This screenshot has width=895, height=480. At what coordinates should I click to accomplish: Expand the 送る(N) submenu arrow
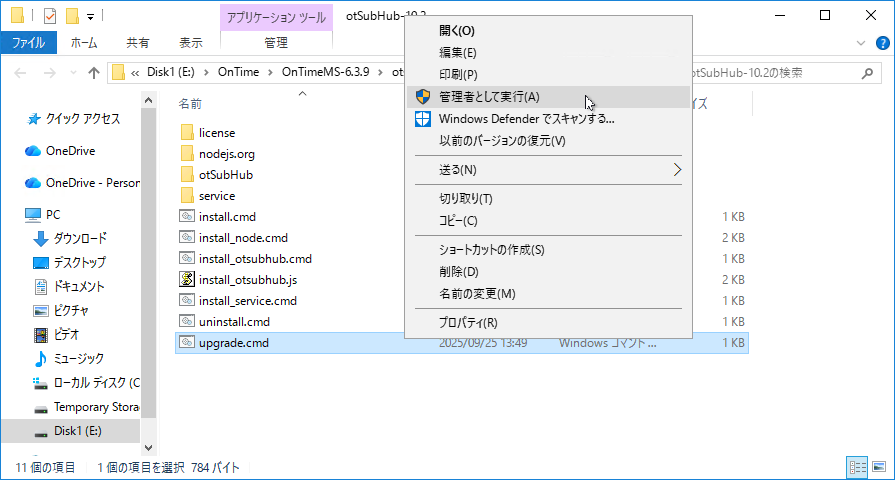pos(677,170)
